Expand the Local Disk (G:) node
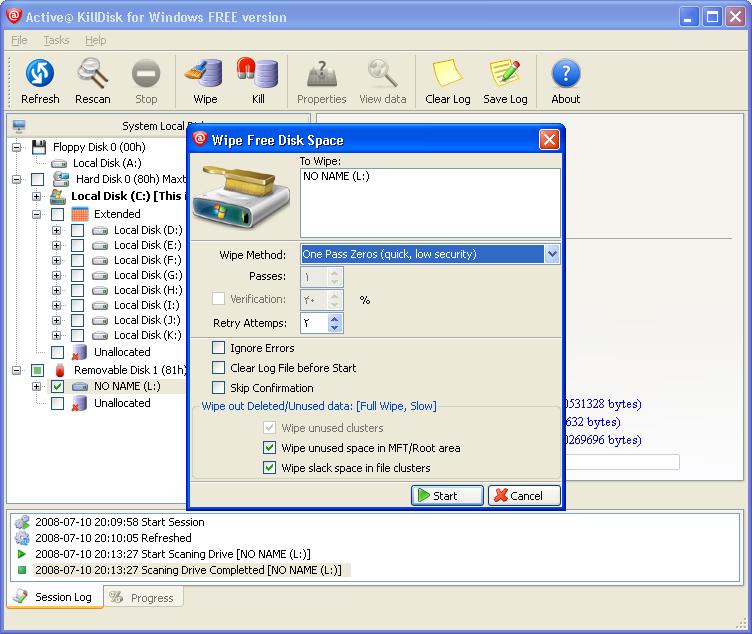 click(x=57, y=275)
